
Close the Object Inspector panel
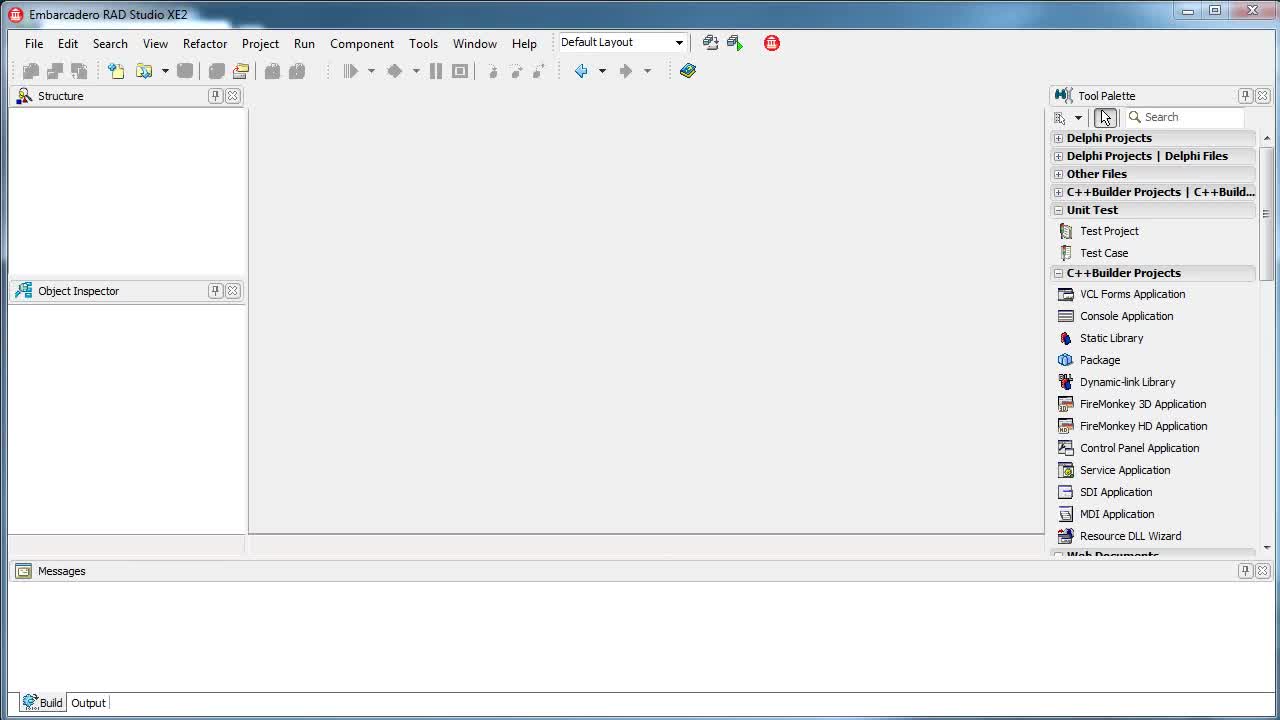233,291
